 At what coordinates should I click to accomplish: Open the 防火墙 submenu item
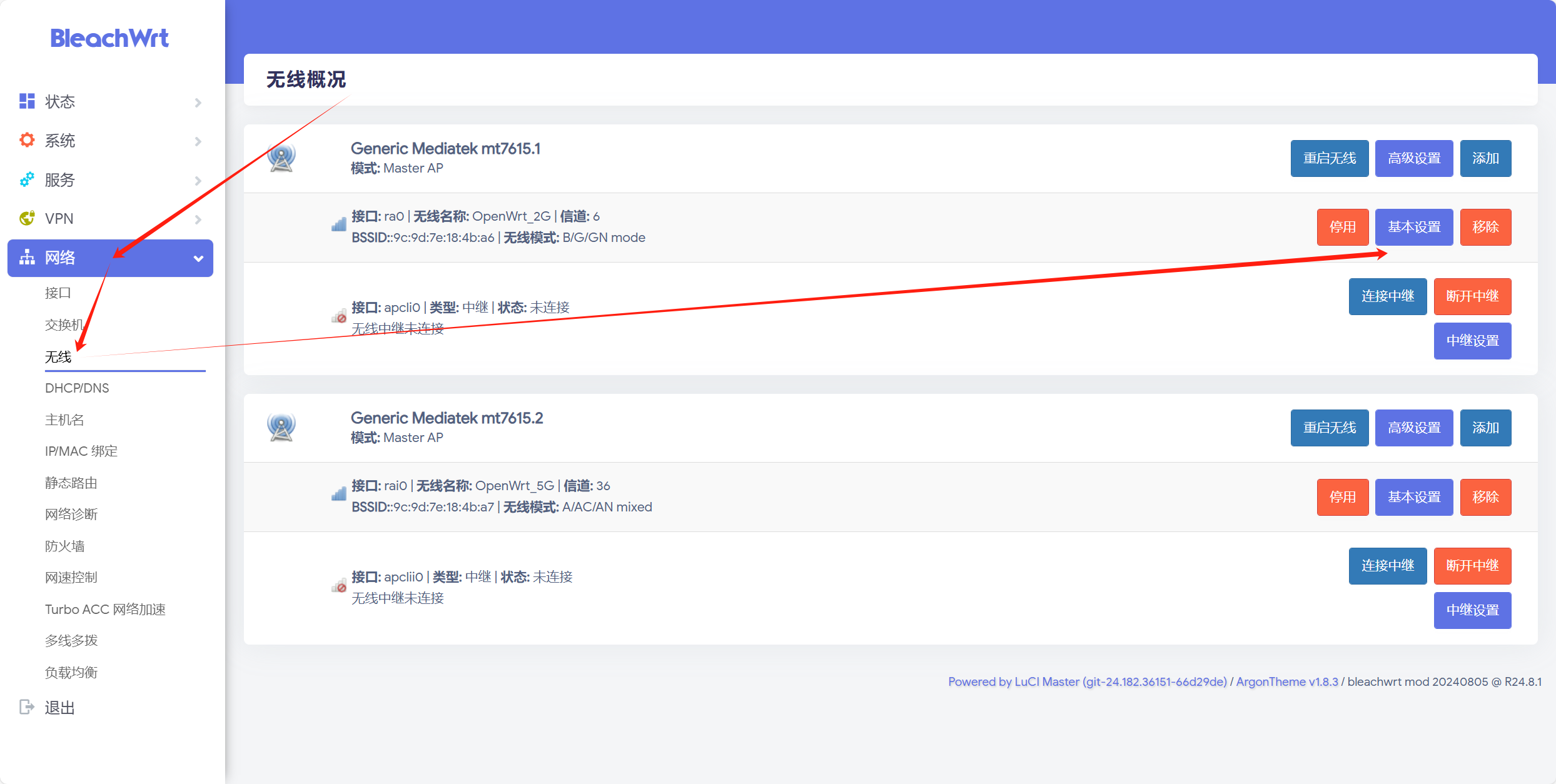(64, 546)
